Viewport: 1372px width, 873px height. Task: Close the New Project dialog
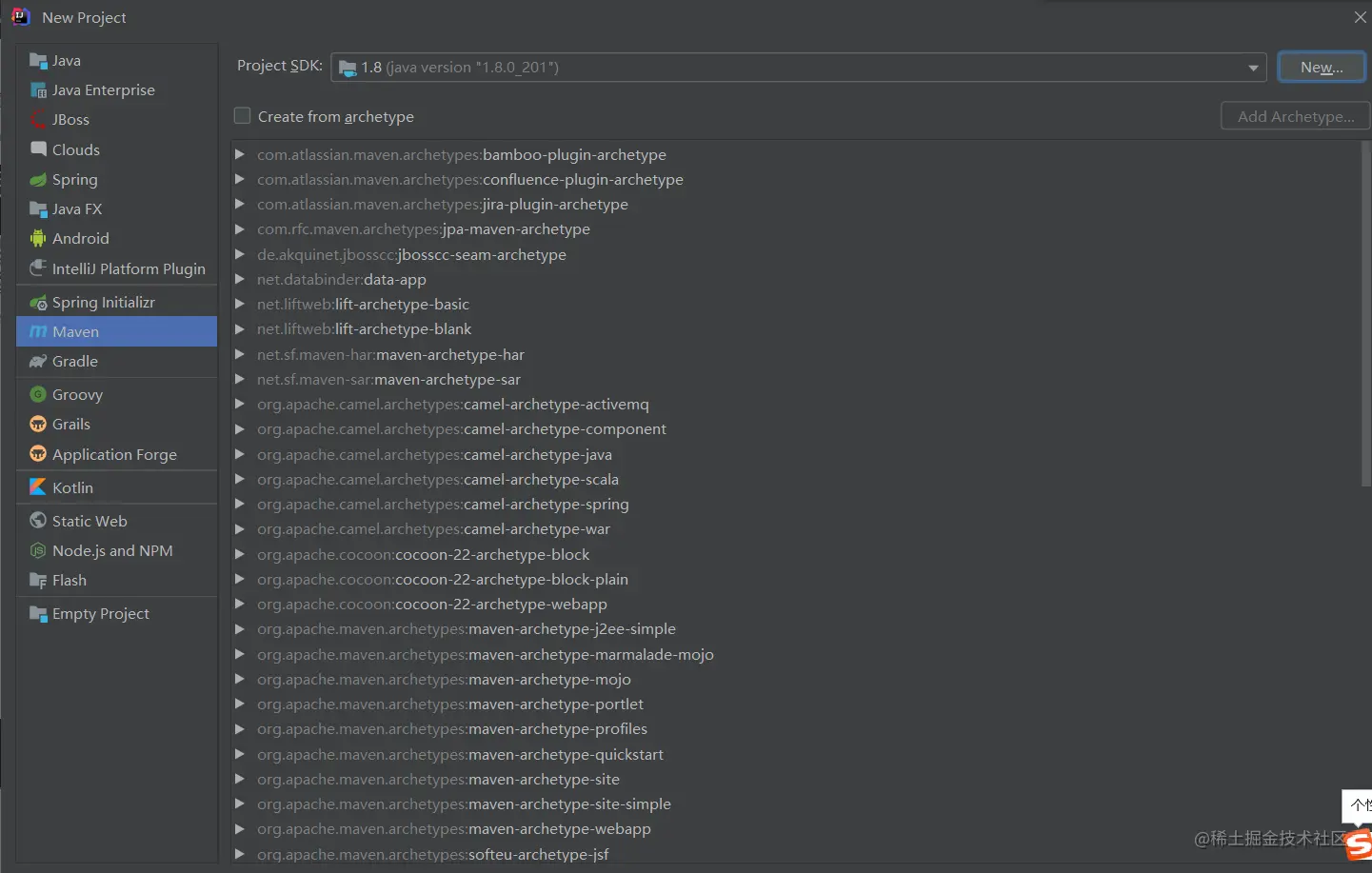1360,17
